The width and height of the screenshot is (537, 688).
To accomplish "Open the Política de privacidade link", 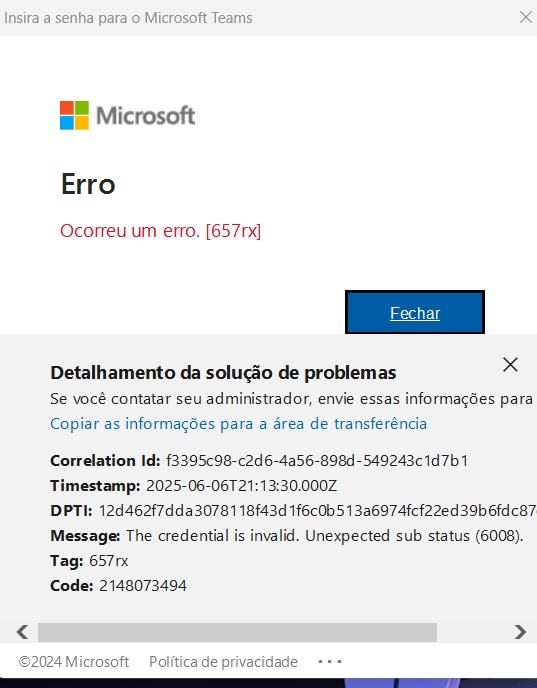I will pyautogui.click(x=223, y=662).
